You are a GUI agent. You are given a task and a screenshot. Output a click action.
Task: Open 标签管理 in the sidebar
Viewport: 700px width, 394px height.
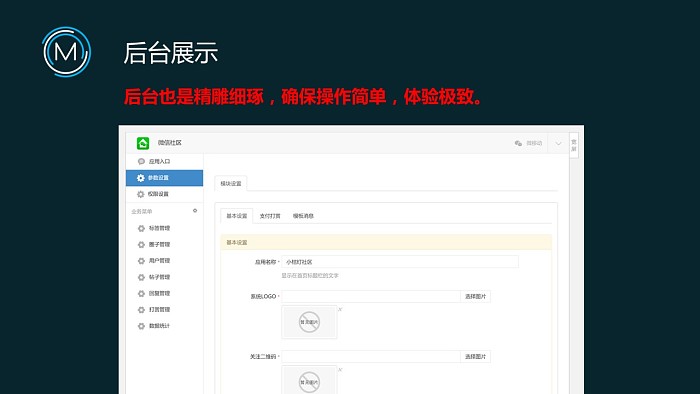pos(159,228)
